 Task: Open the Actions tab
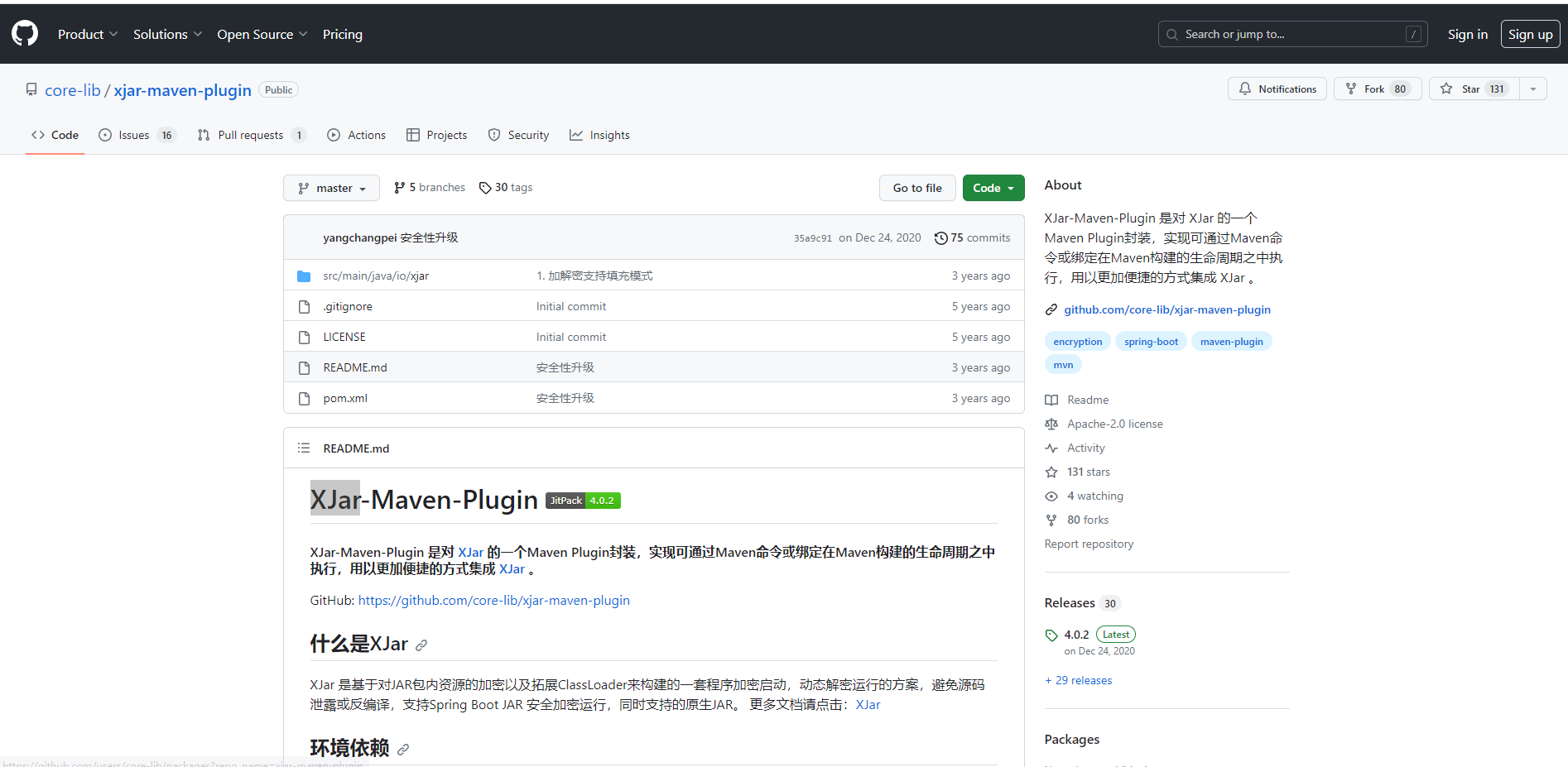[x=357, y=135]
